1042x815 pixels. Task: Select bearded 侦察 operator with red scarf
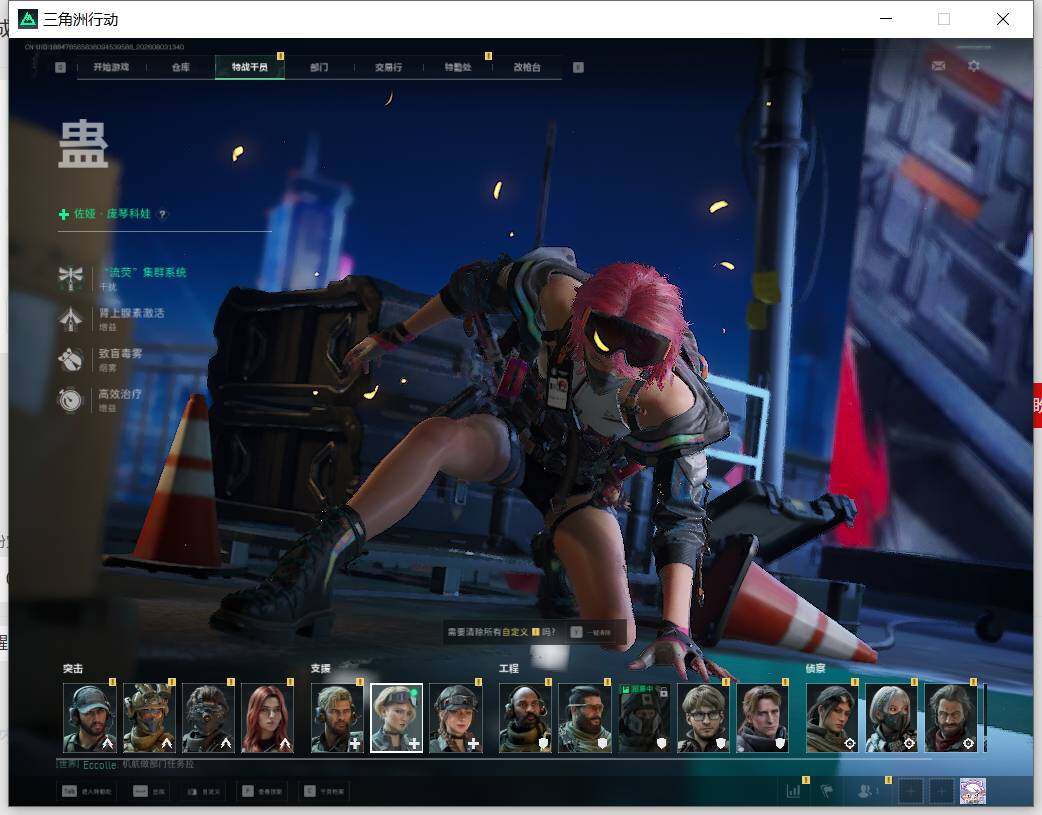tap(951, 718)
